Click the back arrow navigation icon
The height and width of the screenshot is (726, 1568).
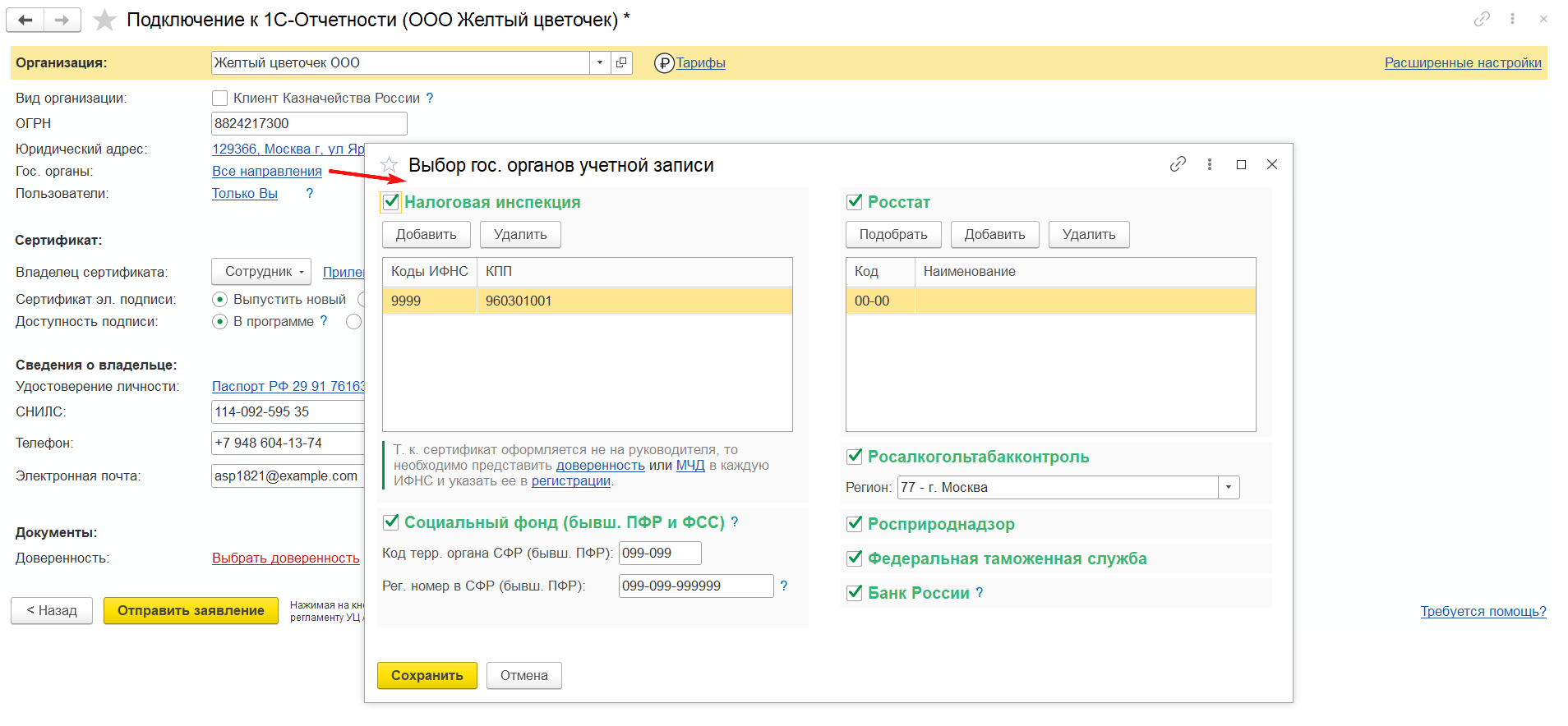point(25,20)
